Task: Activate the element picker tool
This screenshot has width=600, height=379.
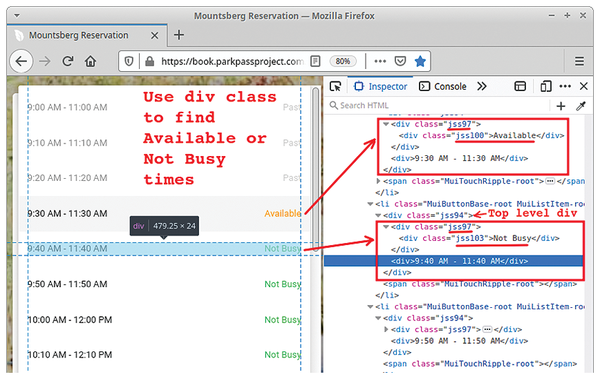Action: pos(336,87)
